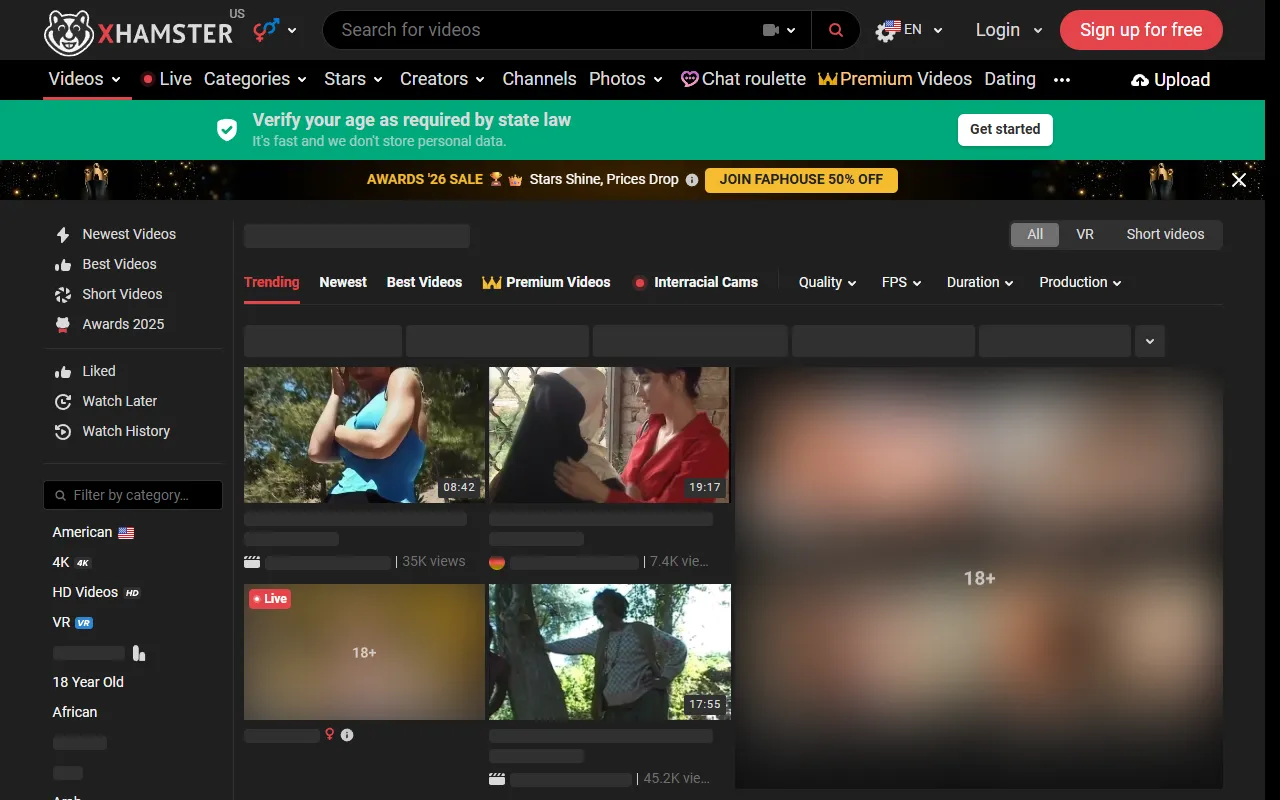The width and height of the screenshot is (1280, 800).
Task: Click the clapperboard icon beside 35K views
Action: point(252,562)
